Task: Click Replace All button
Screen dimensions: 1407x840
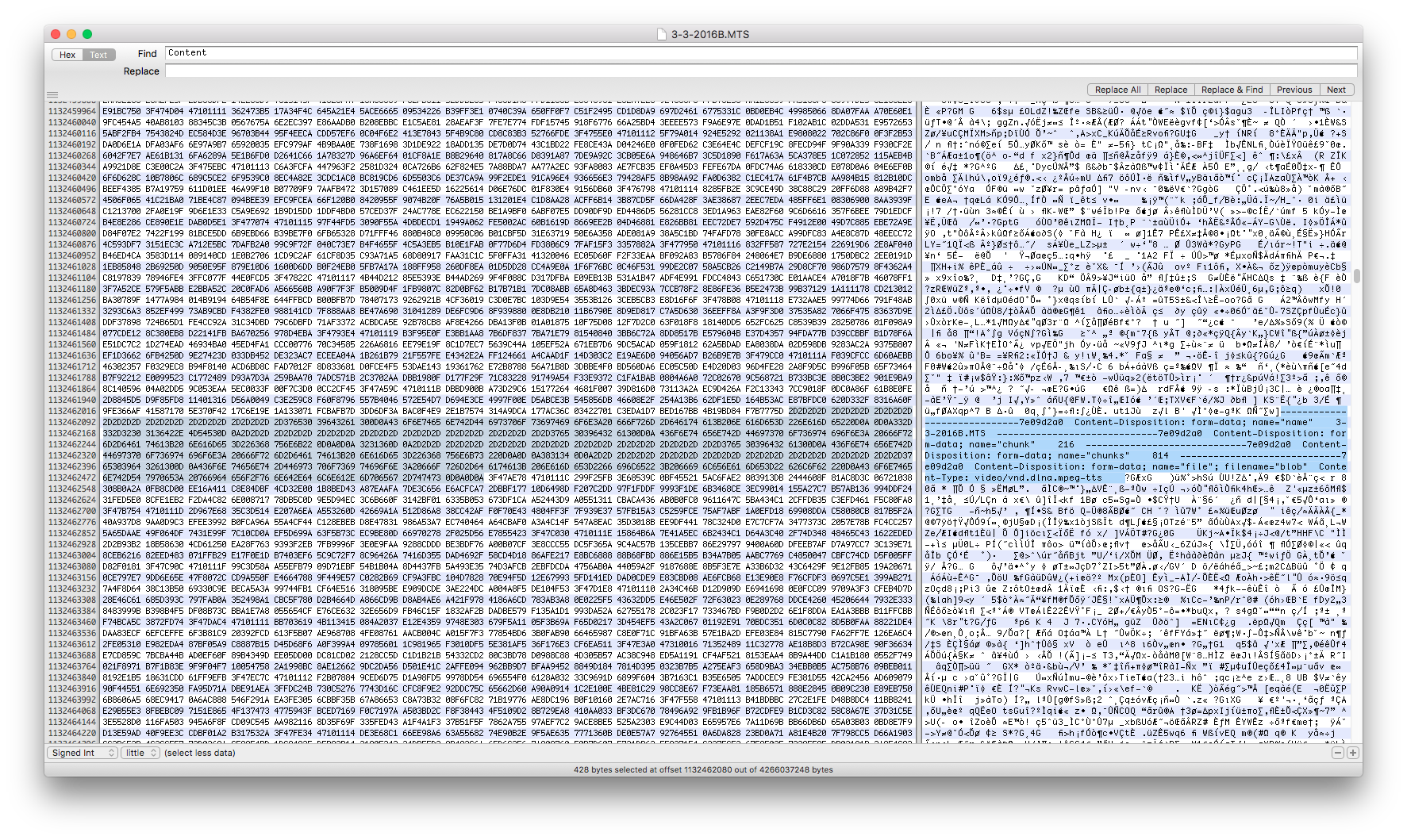Action: click(1117, 90)
